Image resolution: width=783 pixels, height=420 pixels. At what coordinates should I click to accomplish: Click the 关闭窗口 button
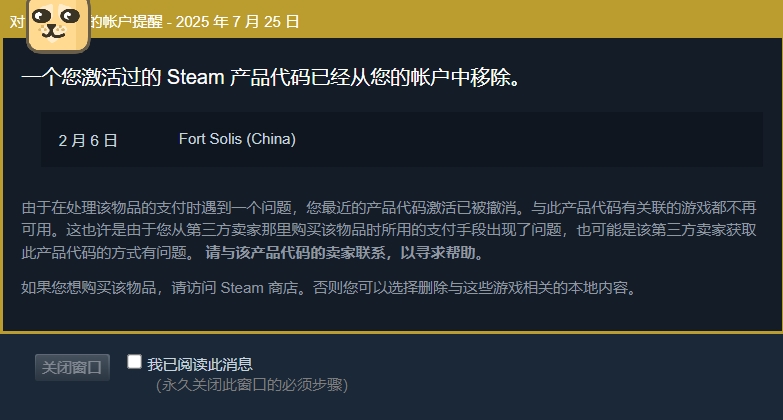pos(72,368)
